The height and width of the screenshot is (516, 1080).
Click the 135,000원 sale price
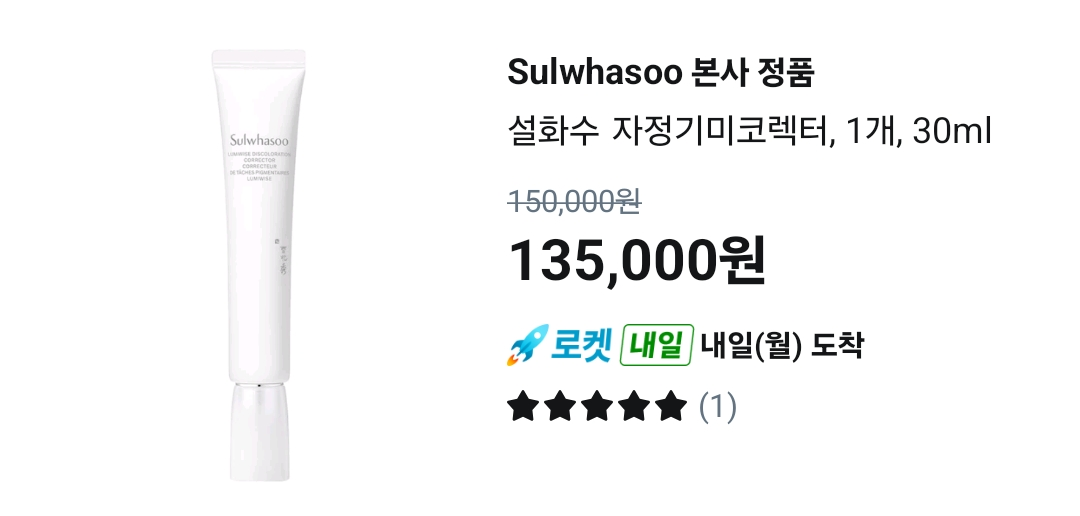coord(636,261)
